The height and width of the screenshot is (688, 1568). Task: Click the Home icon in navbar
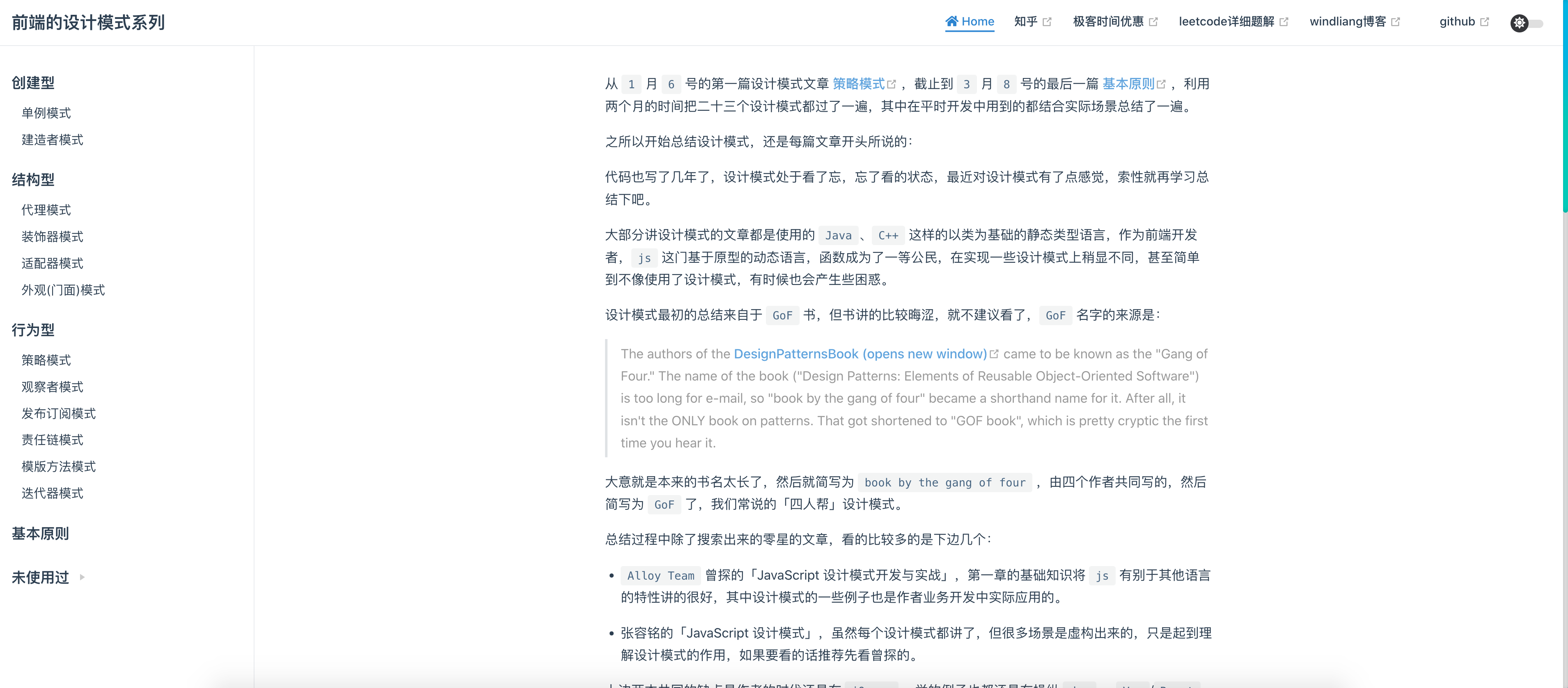(951, 21)
